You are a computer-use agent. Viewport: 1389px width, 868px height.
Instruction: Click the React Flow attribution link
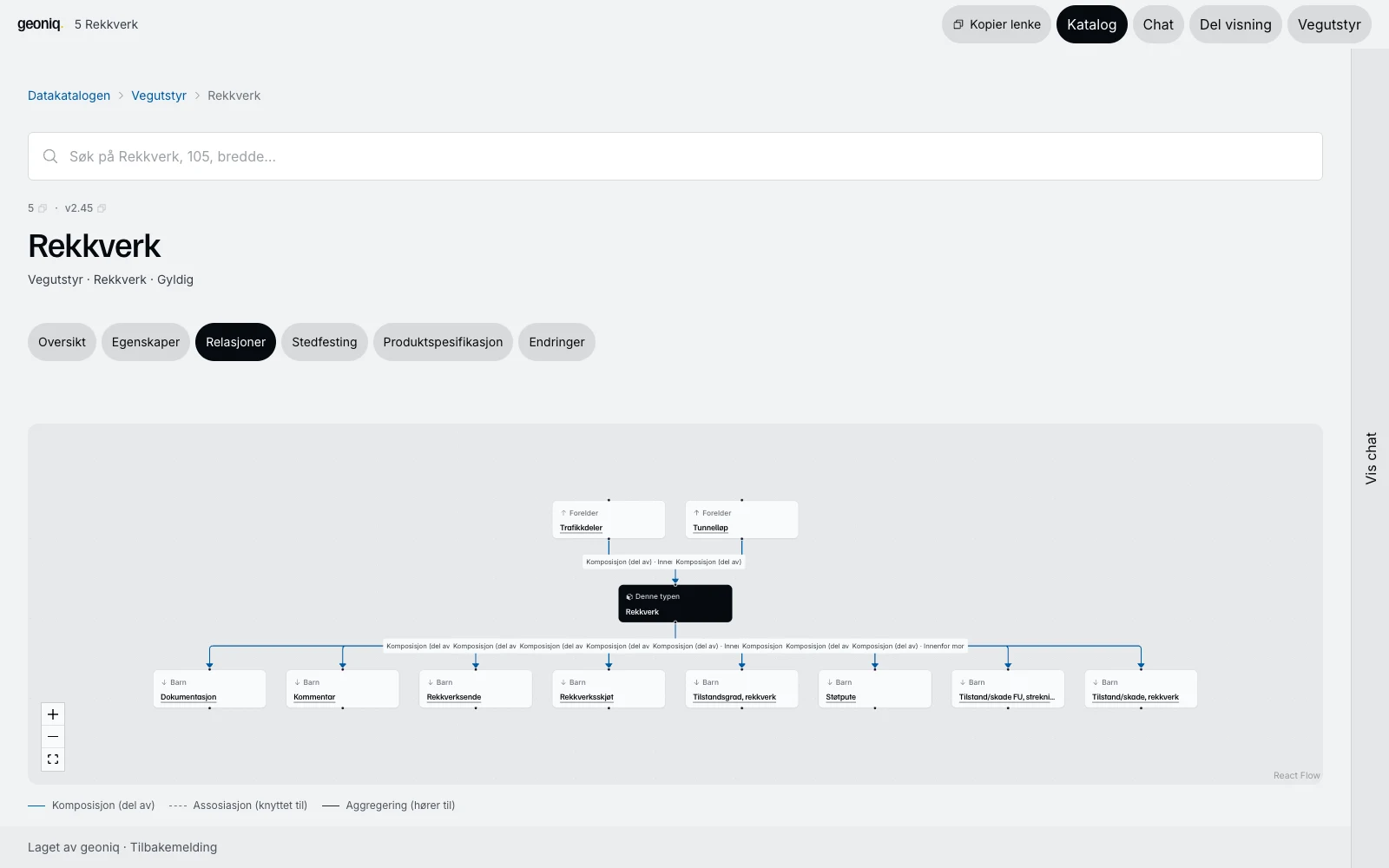click(1296, 776)
